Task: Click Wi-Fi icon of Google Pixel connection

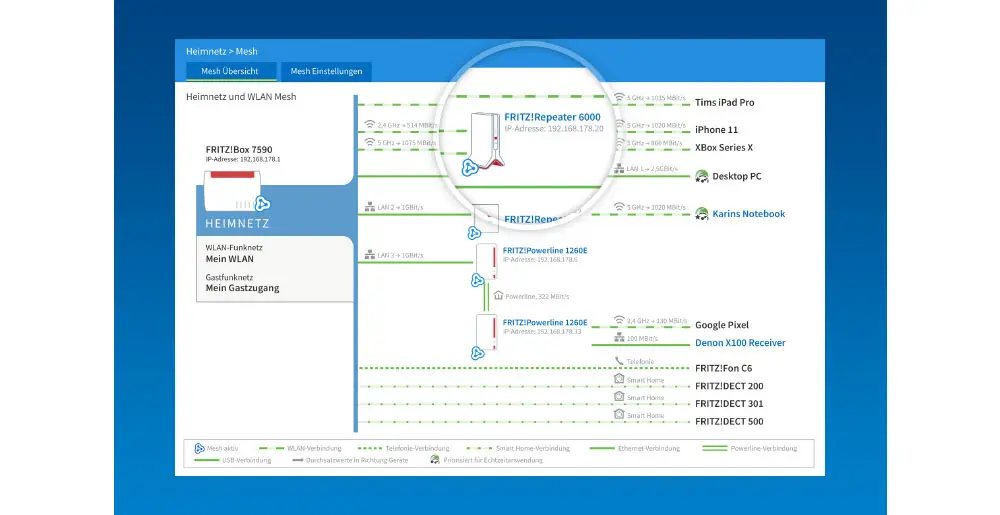Action: point(619,320)
